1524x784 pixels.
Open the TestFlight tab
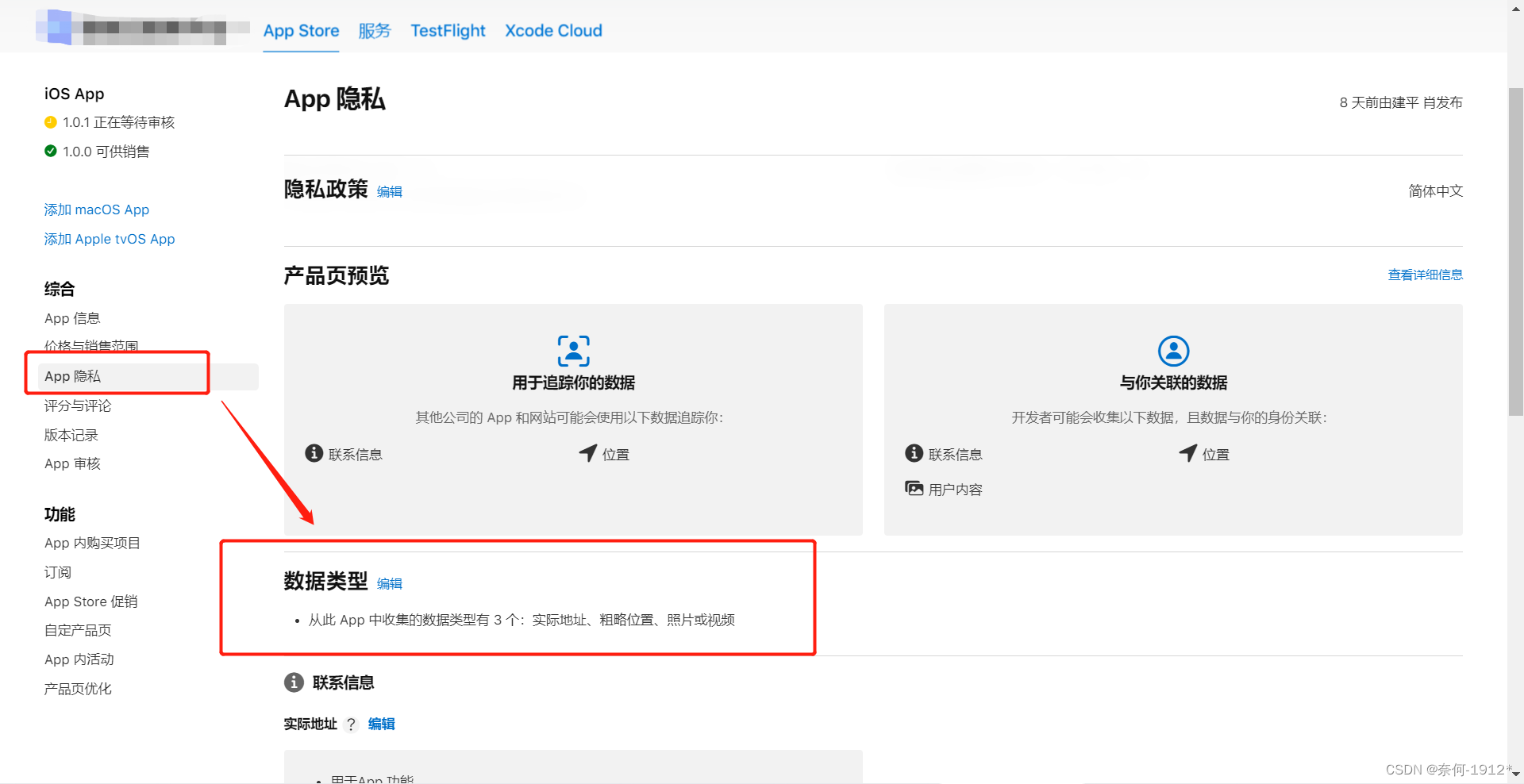(x=448, y=31)
